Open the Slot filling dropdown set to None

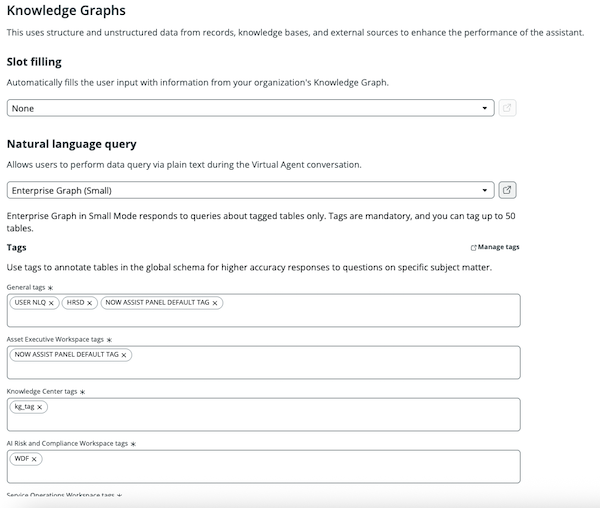click(251, 108)
